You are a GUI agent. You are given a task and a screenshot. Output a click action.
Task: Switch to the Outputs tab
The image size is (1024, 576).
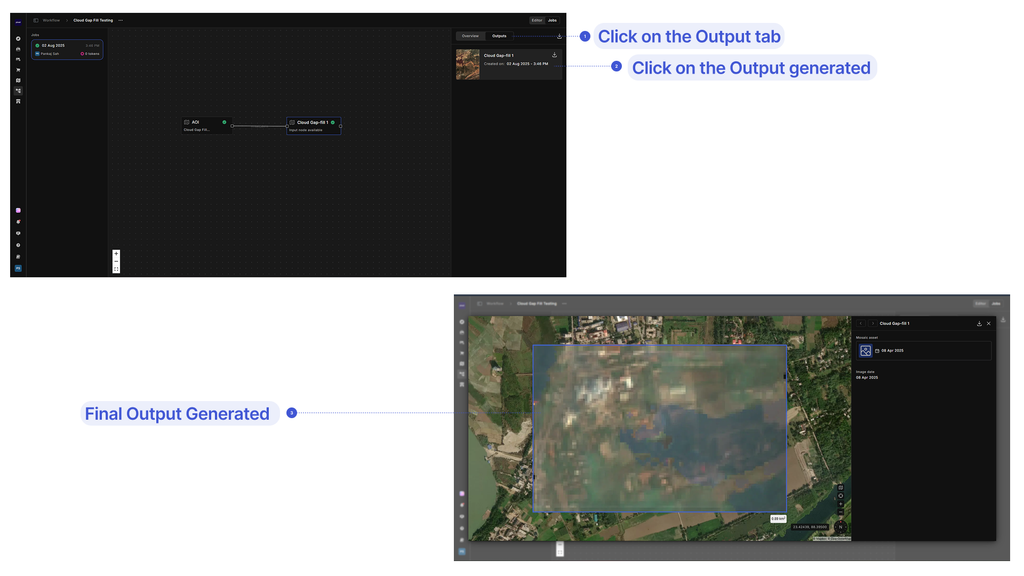pos(499,36)
